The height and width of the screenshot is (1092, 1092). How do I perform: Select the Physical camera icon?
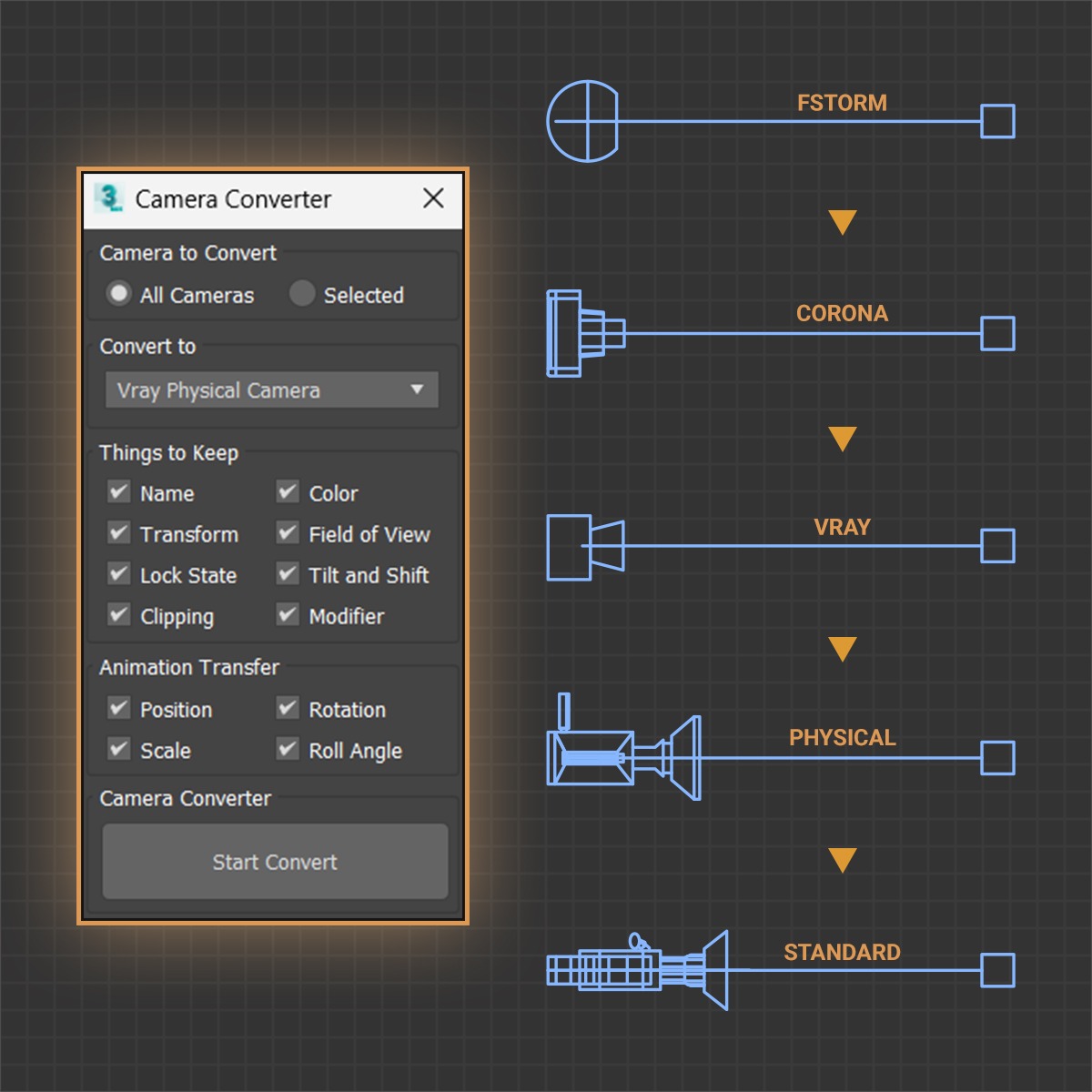coord(623,748)
